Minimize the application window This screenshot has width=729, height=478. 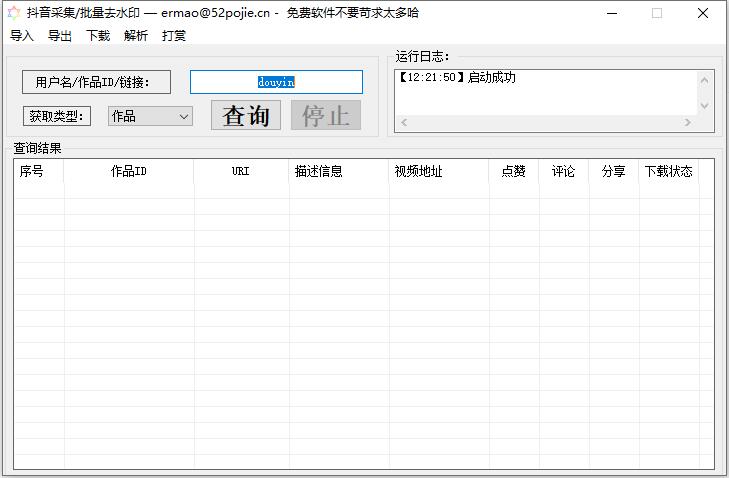click(x=612, y=13)
